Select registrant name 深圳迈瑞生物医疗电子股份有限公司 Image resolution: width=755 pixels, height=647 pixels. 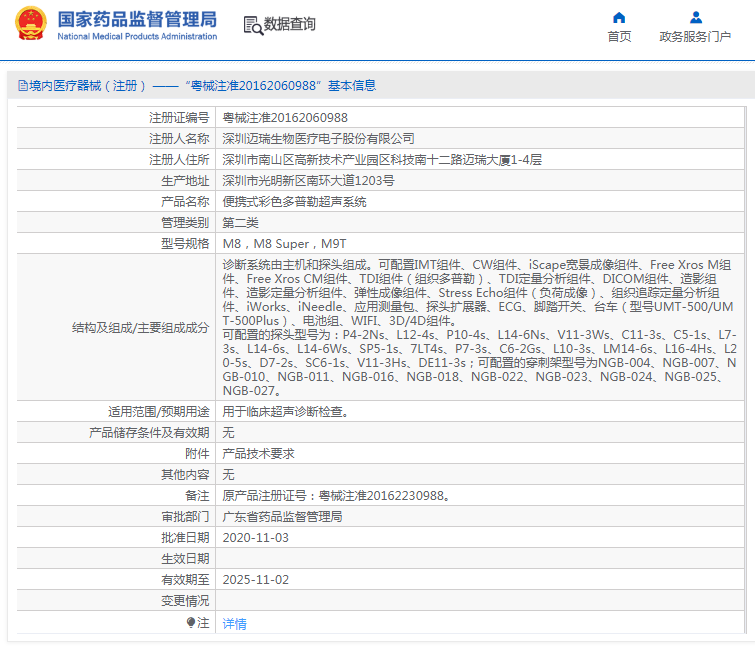pyautogui.click(x=318, y=139)
